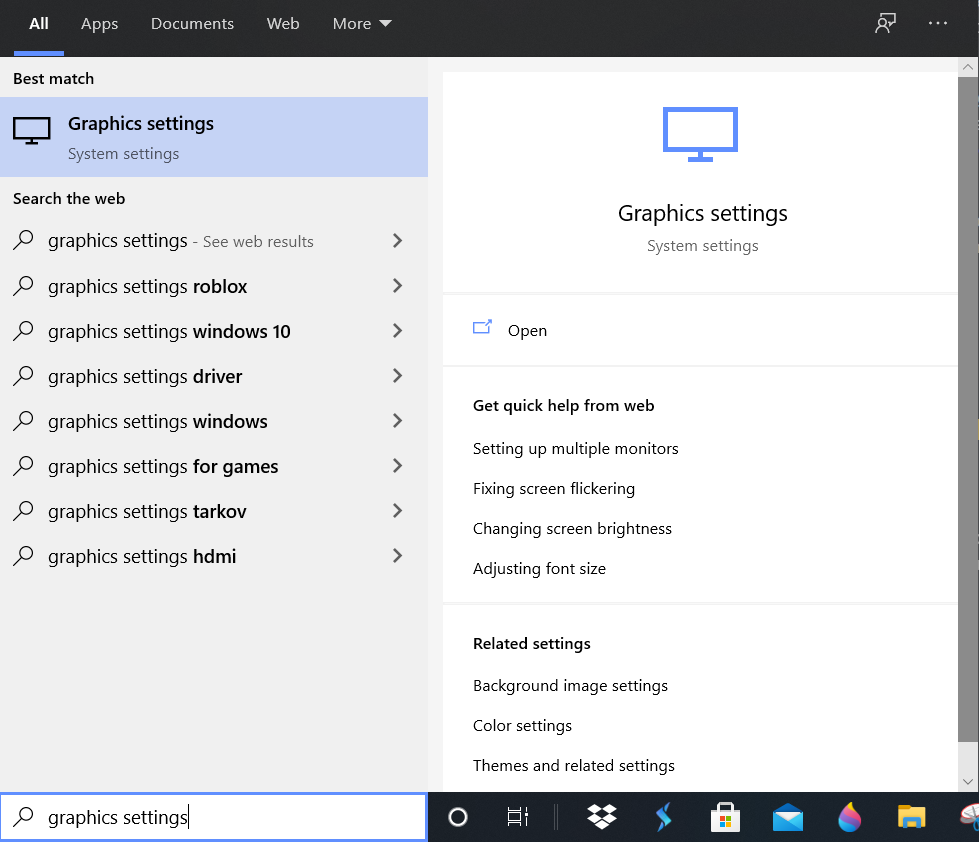
Task: Launch Dropbox from the taskbar
Action: tap(602, 817)
